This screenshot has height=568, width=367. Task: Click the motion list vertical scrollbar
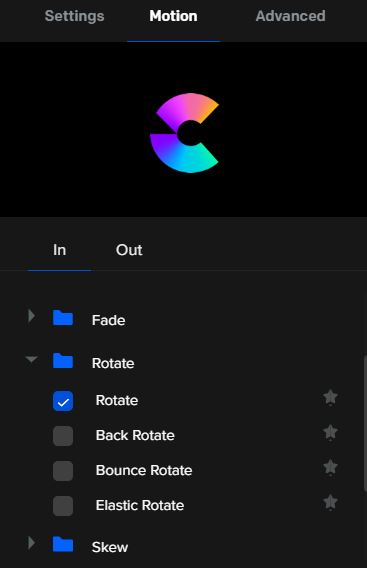tap(365, 424)
